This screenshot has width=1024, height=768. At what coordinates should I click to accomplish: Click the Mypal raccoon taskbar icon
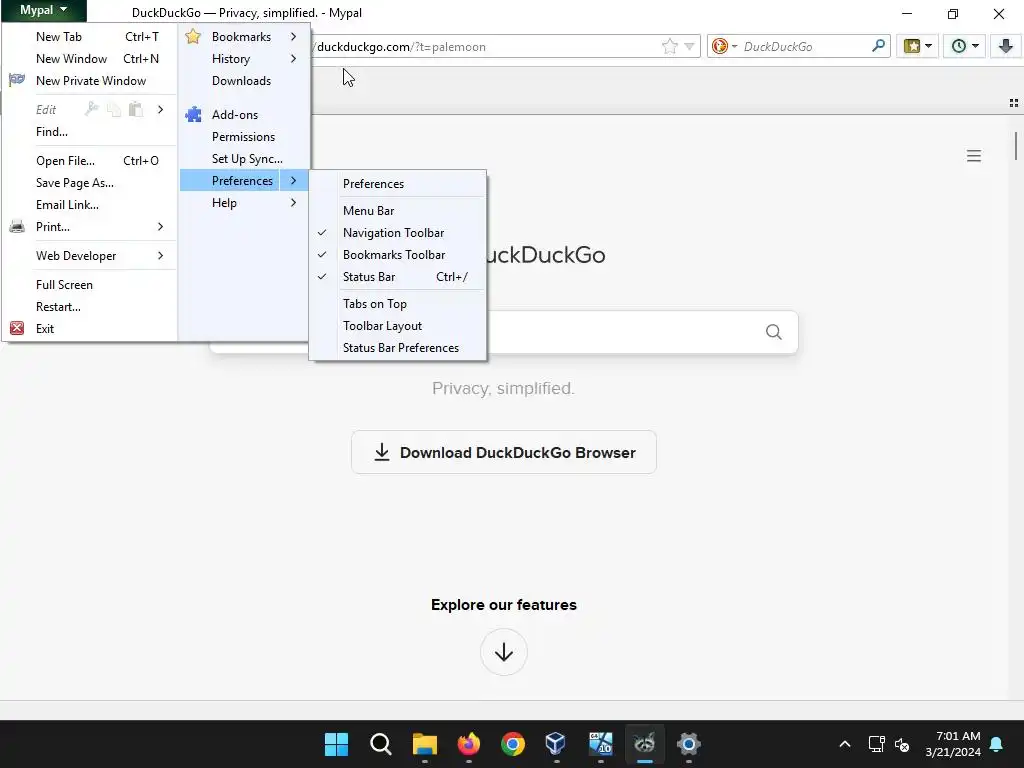point(645,744)
